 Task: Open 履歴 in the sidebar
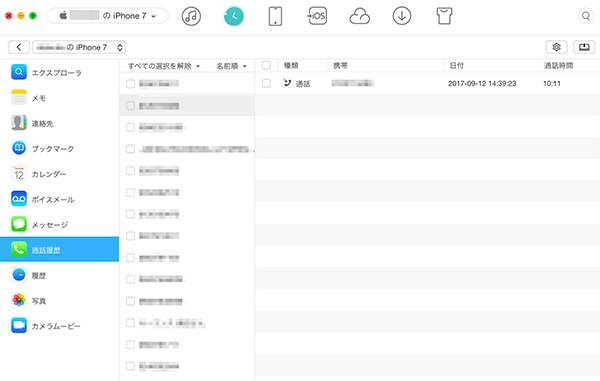coord(59,275)
